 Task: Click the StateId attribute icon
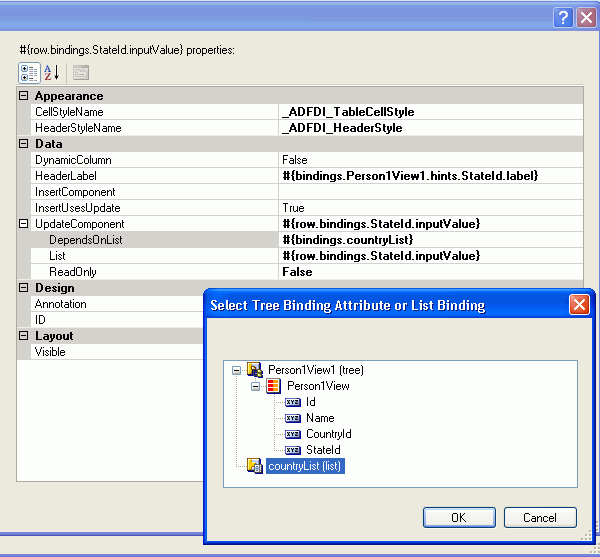tap(293, 450)
